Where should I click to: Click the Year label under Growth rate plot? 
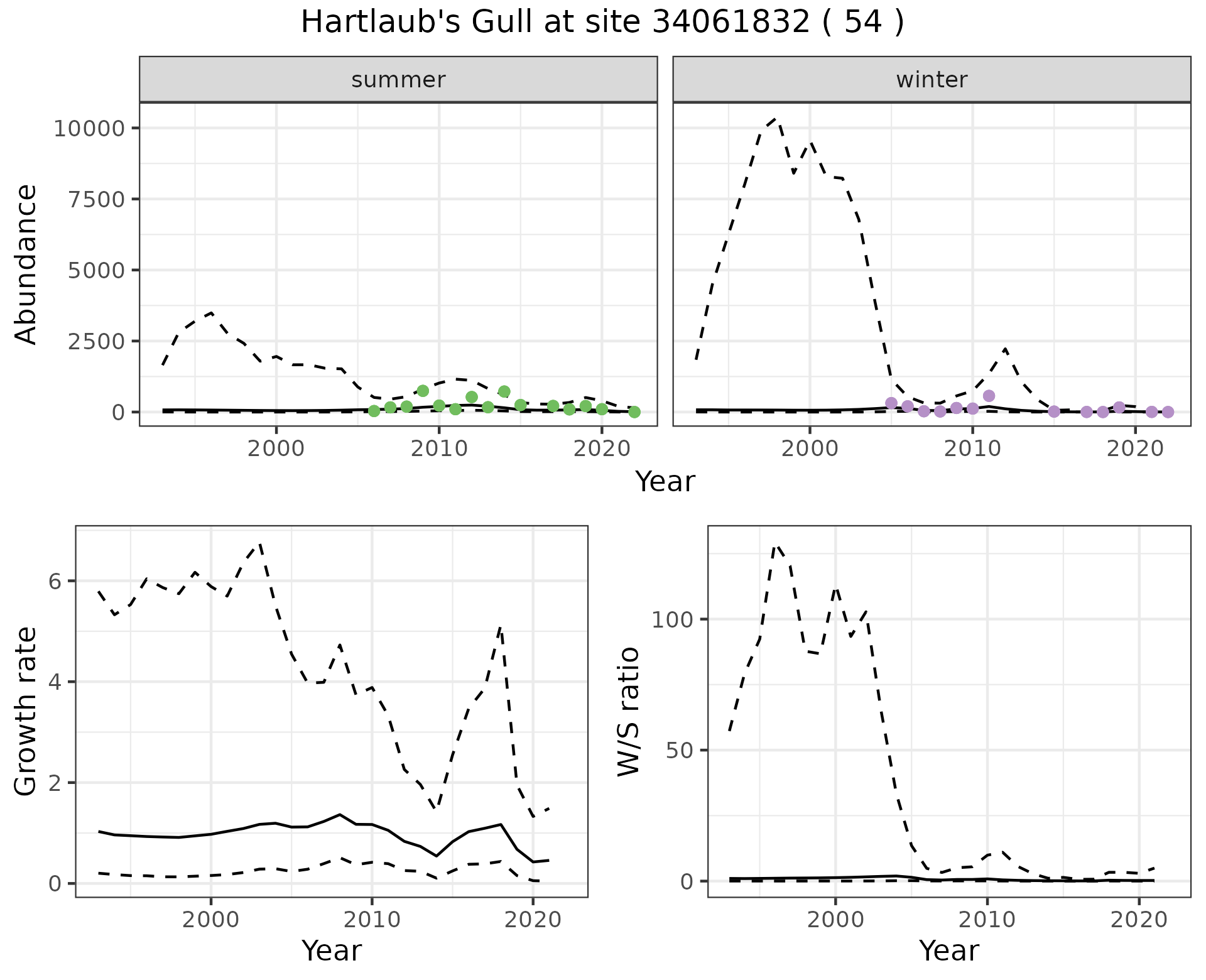[x=331, y=950]
